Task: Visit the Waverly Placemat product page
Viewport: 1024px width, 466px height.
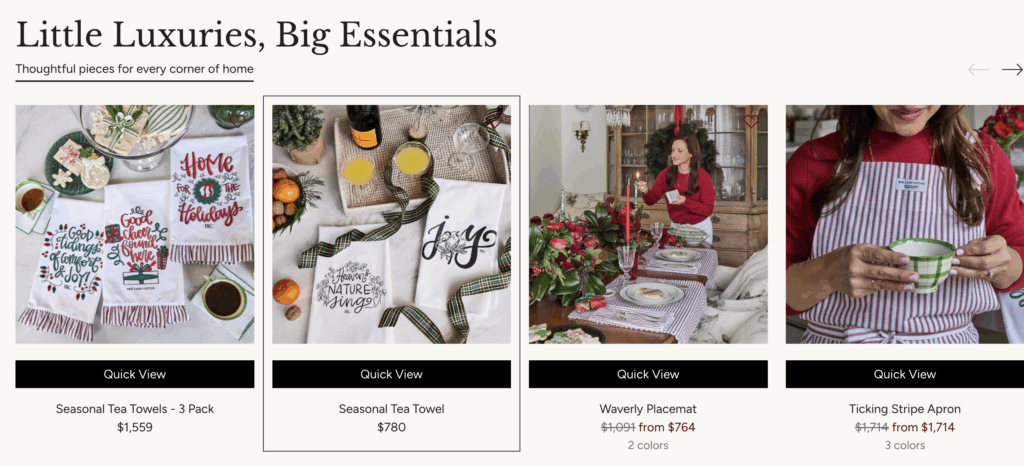Action: (648, 409)
